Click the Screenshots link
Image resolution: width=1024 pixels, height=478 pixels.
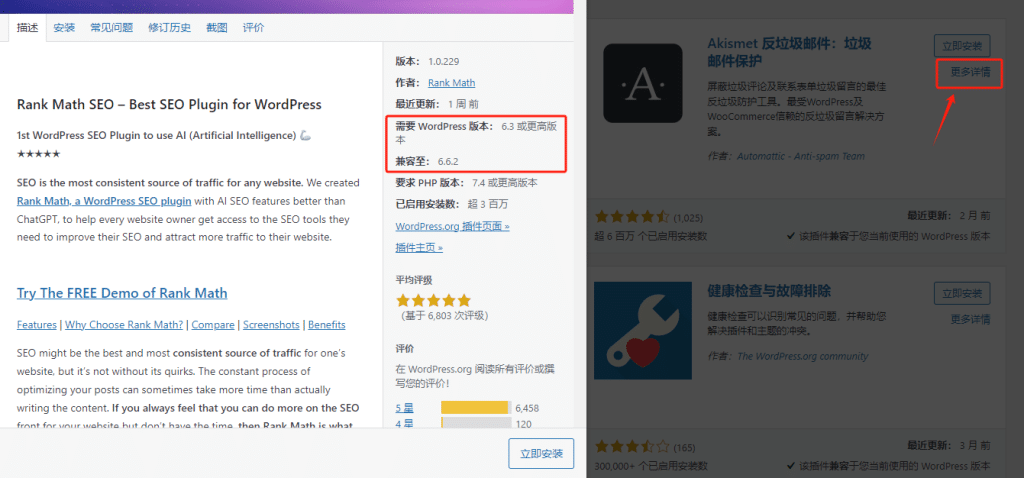coord(271,325)
